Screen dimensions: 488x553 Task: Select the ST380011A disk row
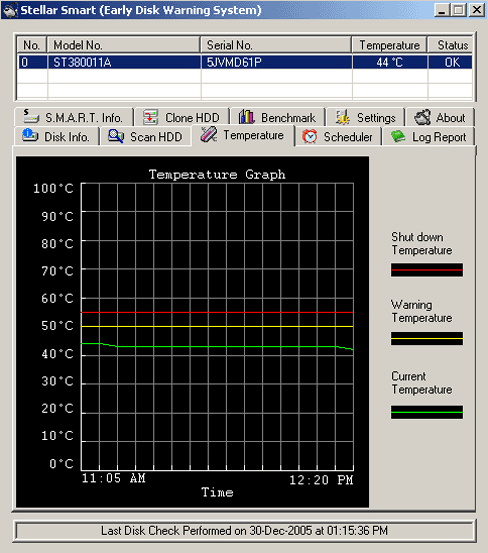(245, 62)
